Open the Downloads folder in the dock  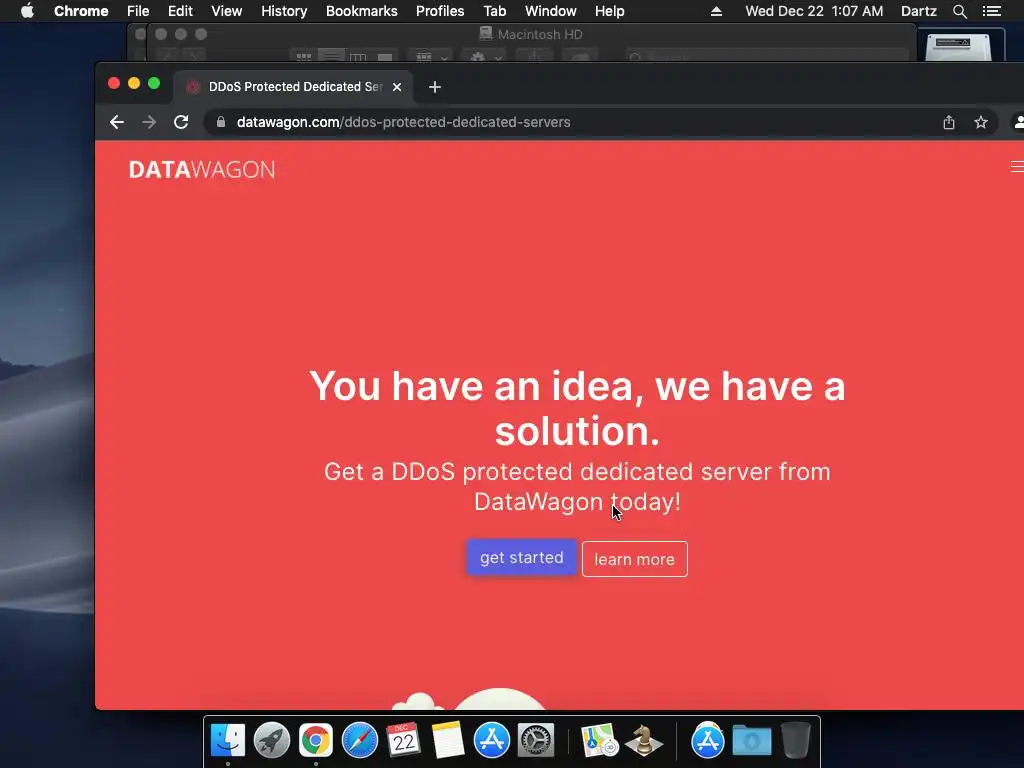[752, 741]
